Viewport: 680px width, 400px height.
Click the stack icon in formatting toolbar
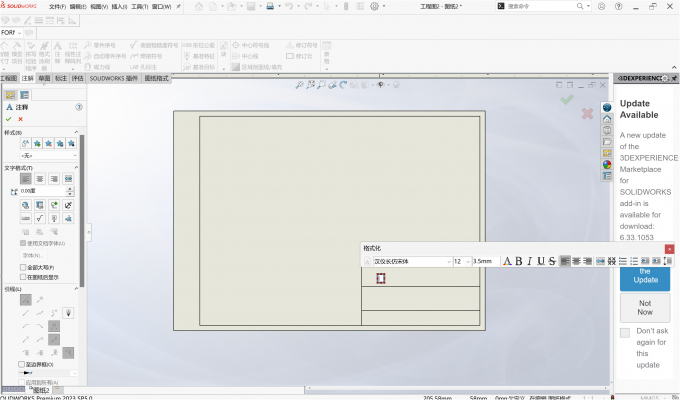(611, 261)
